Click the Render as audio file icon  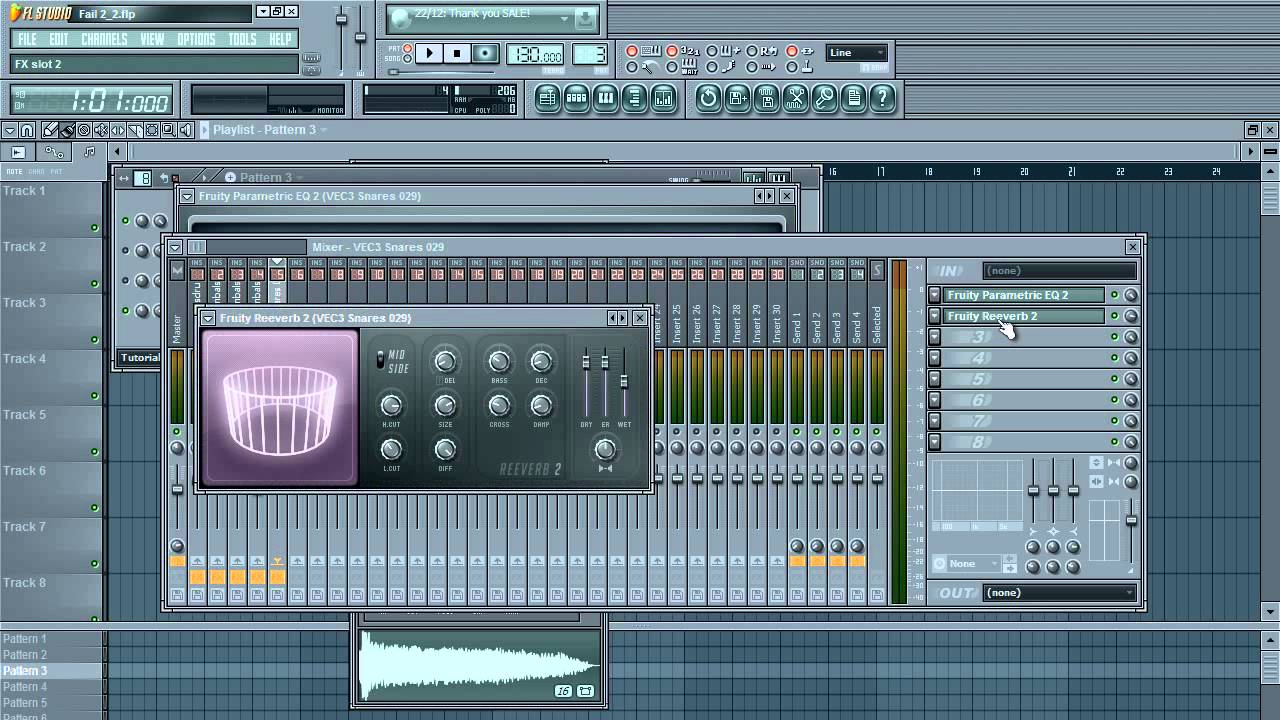(766, 98)
